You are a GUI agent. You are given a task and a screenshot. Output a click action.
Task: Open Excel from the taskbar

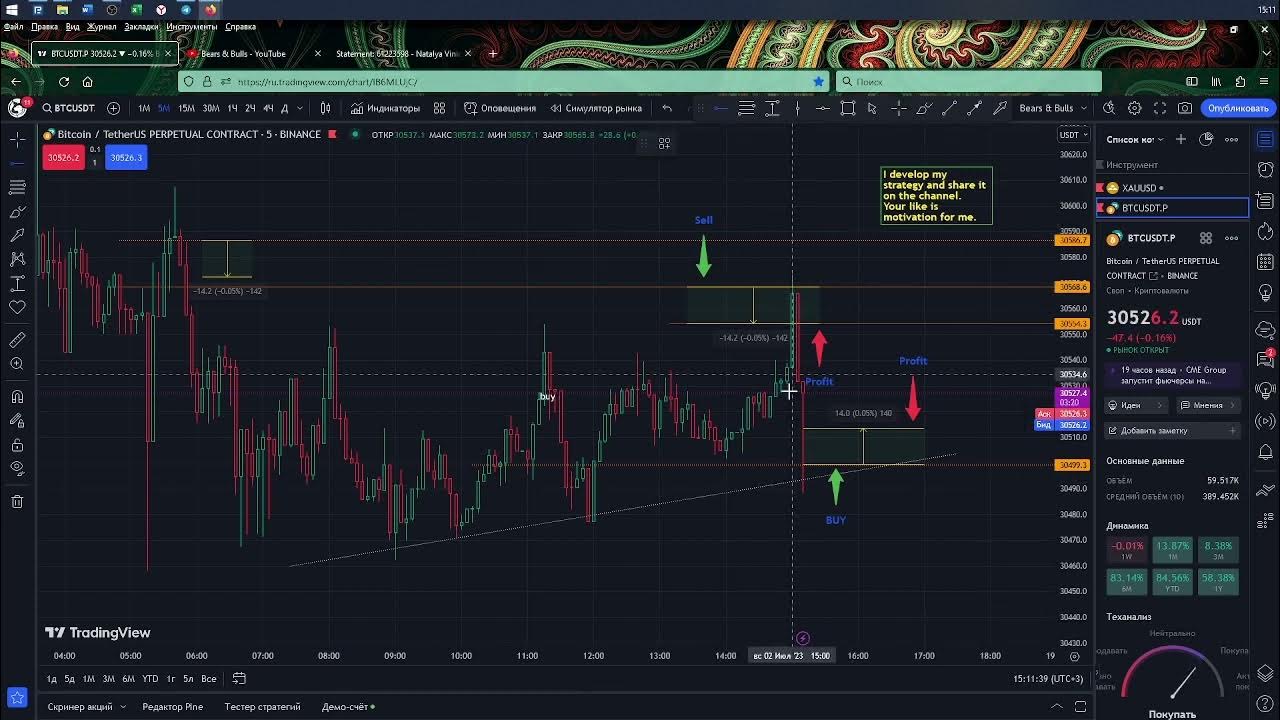(136, 9)
